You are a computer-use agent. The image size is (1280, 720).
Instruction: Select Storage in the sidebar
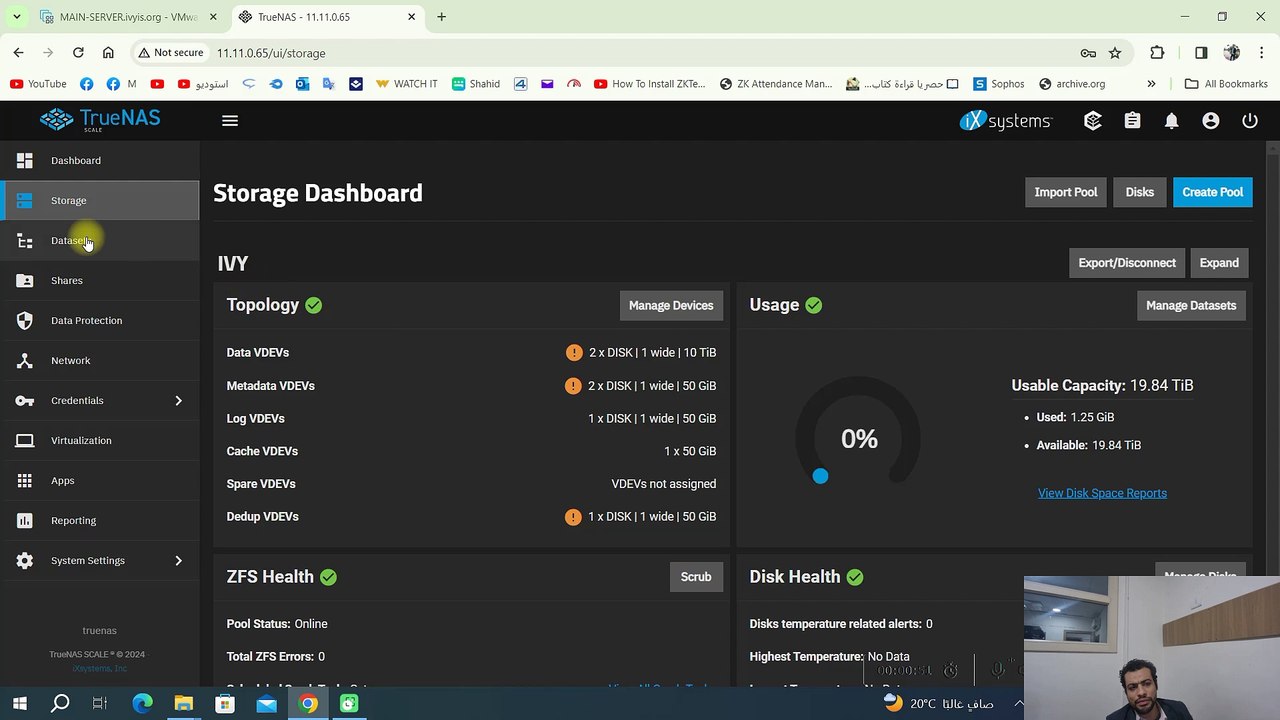point(100,200)
